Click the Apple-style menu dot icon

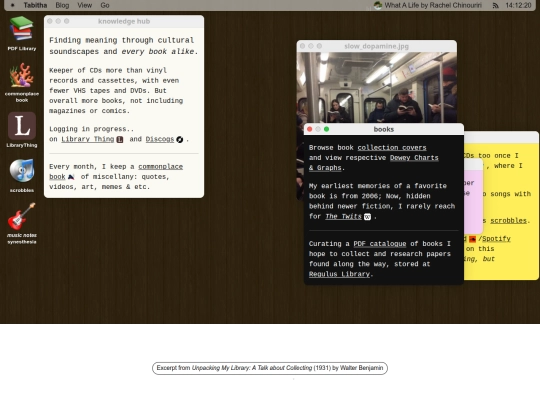[x=13, y=5]
